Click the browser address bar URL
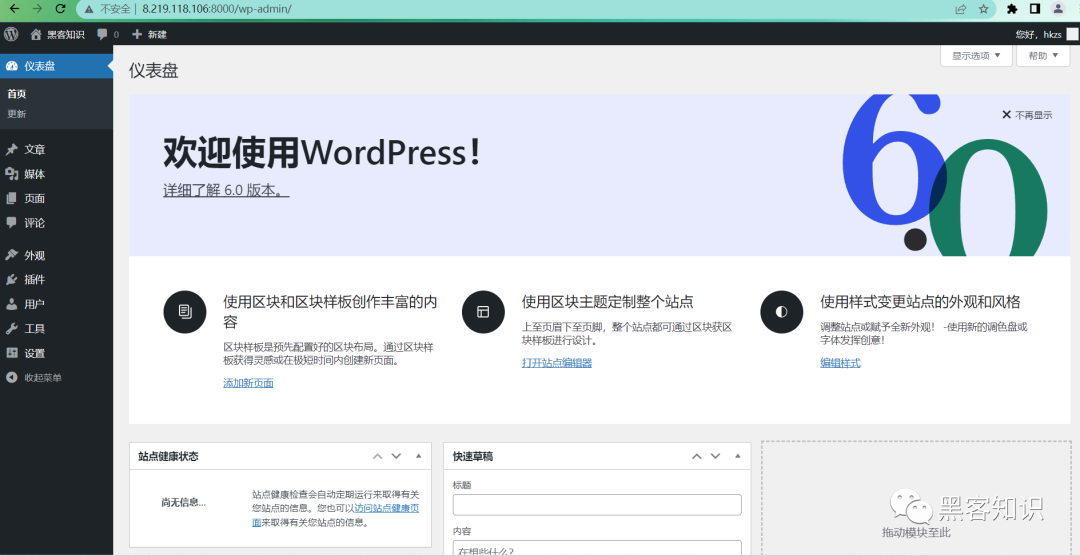 217,9
